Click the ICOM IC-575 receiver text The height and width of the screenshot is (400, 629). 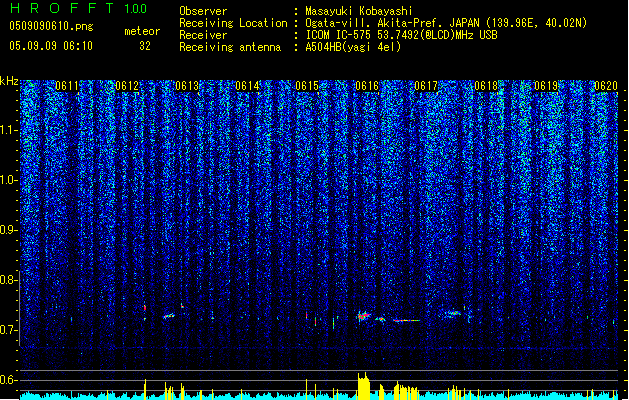401,35
